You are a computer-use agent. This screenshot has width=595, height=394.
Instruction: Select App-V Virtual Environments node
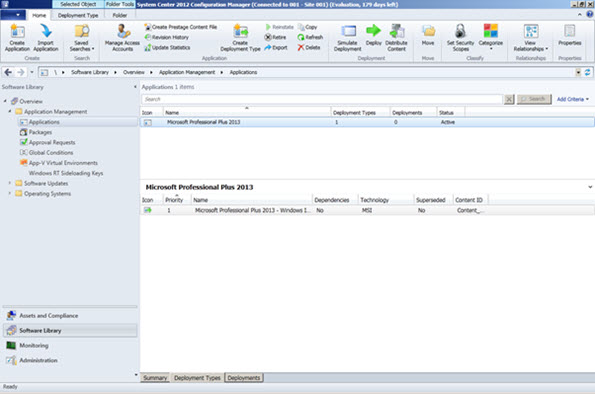[63, 163]
